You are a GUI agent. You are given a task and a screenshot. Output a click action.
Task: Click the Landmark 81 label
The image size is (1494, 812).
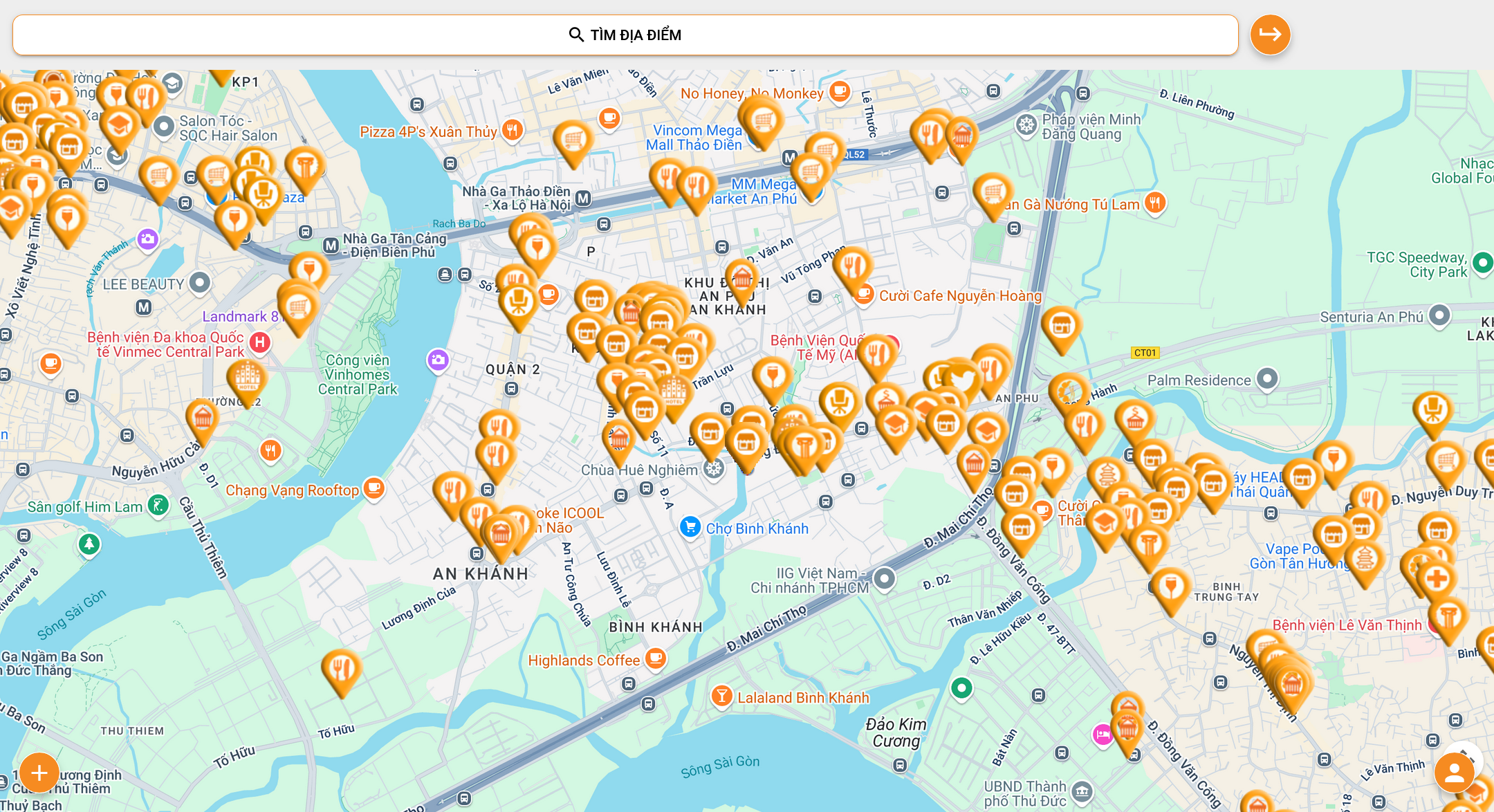click(240, 317)
